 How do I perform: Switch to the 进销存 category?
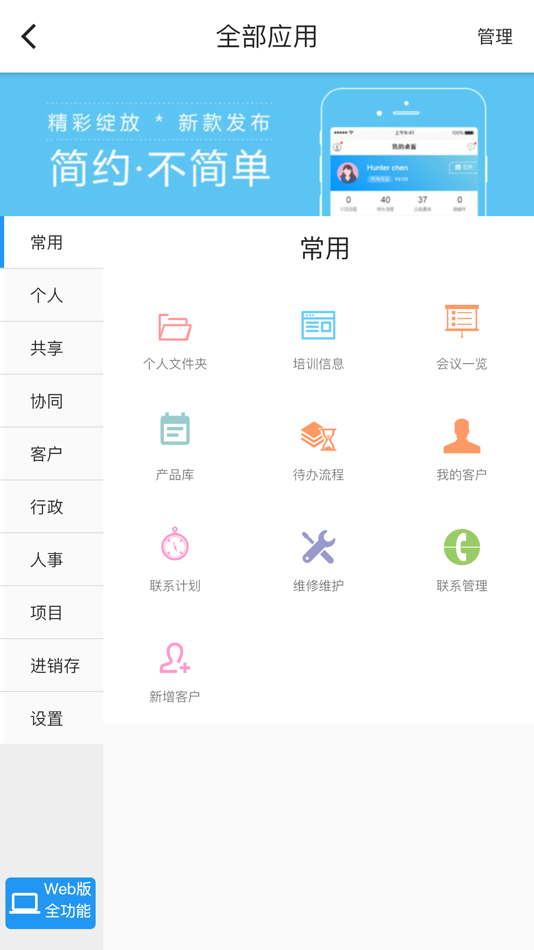(x=52, y=665)
